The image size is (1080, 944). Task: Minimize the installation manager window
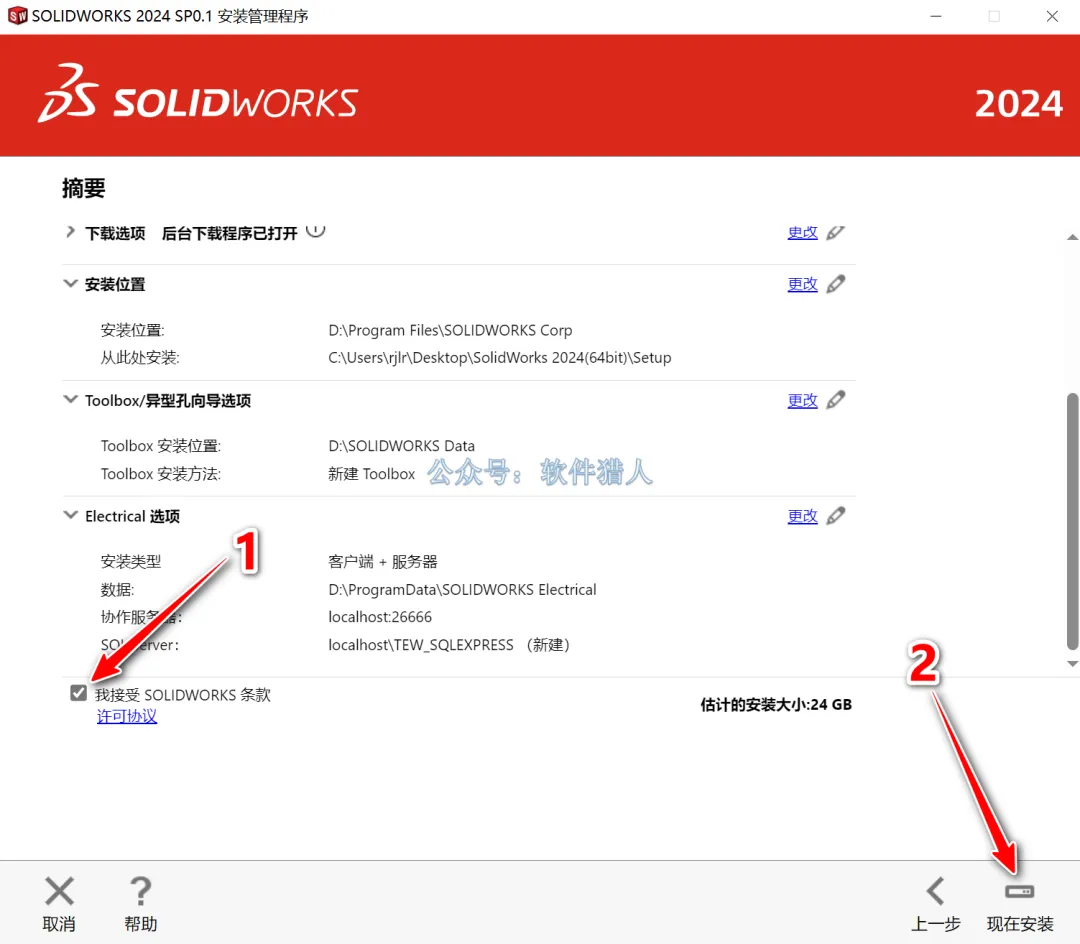(935, 16)
